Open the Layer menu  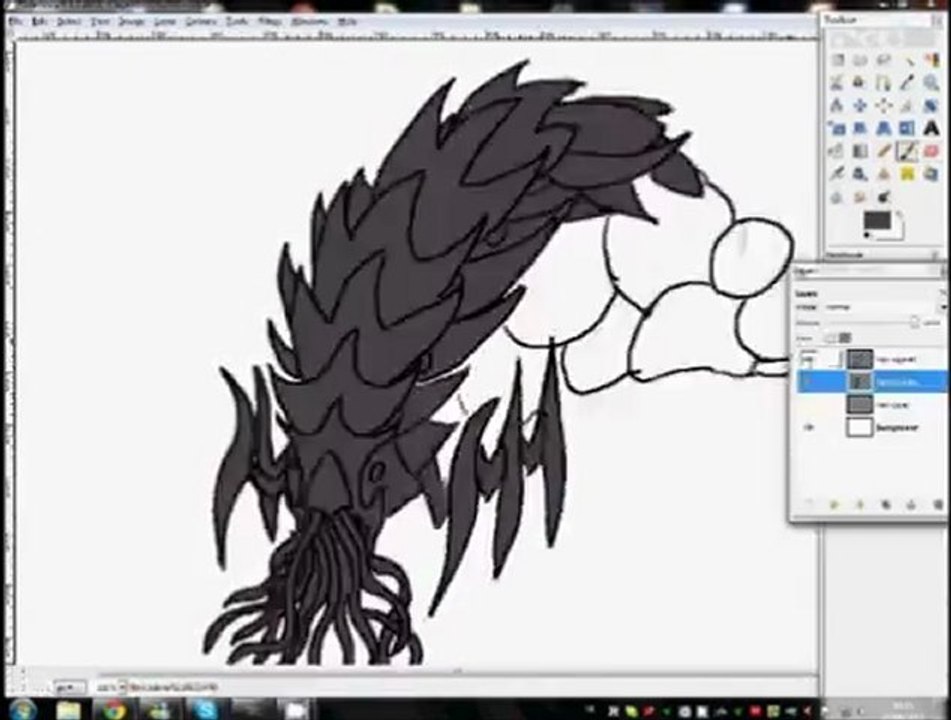(165, 22)
